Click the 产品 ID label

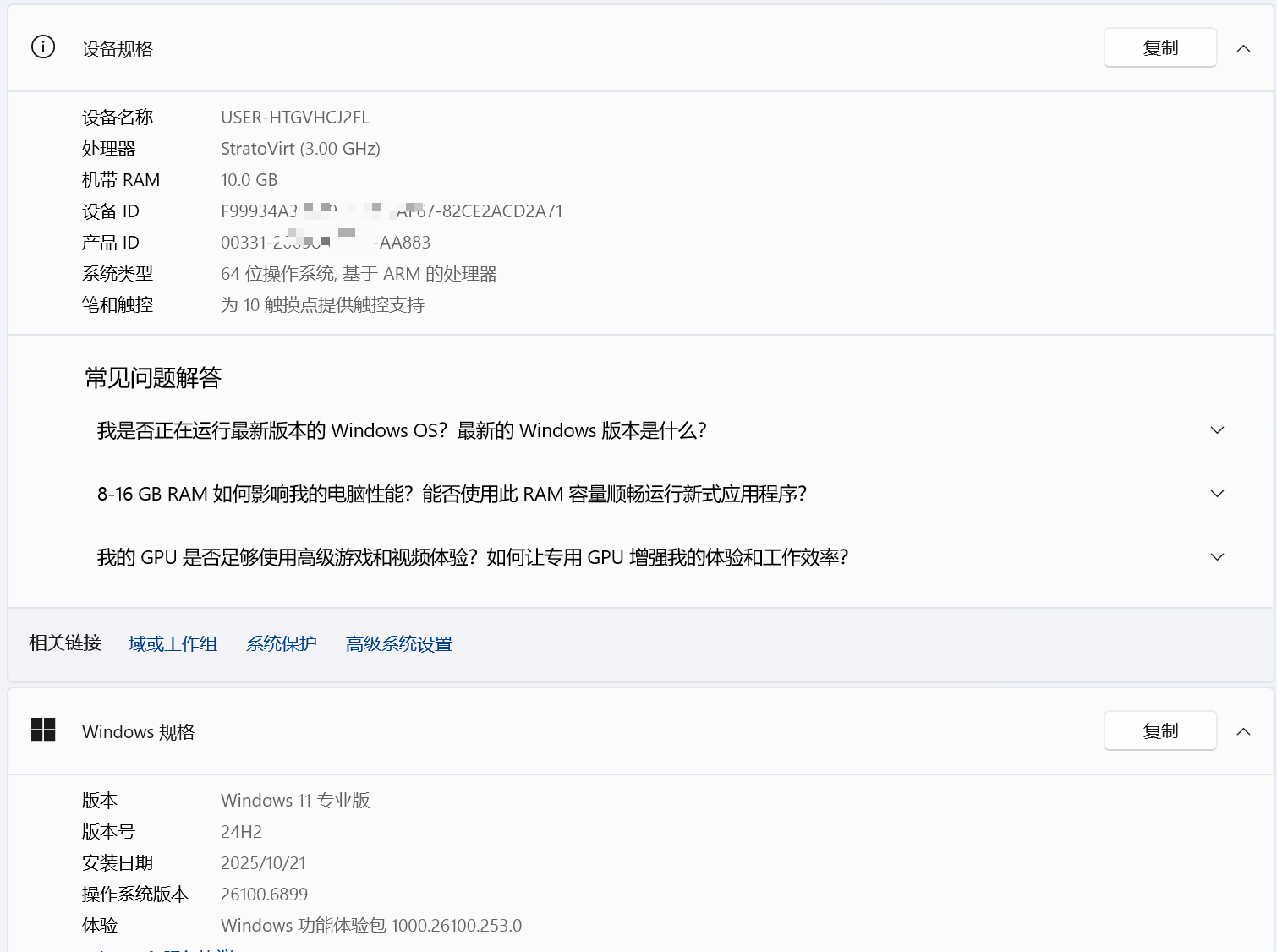[111, 243]
